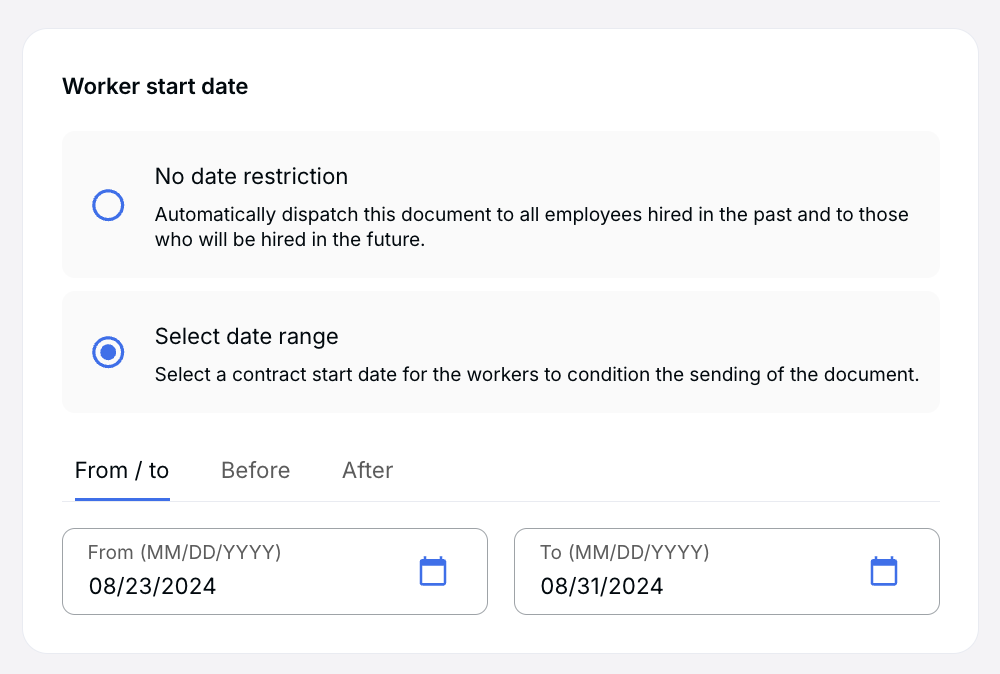Image resolution: width=1000 pixels, height=674 pixels.
Task: Open the calendar picker for the From date
Action: (432, 571)
